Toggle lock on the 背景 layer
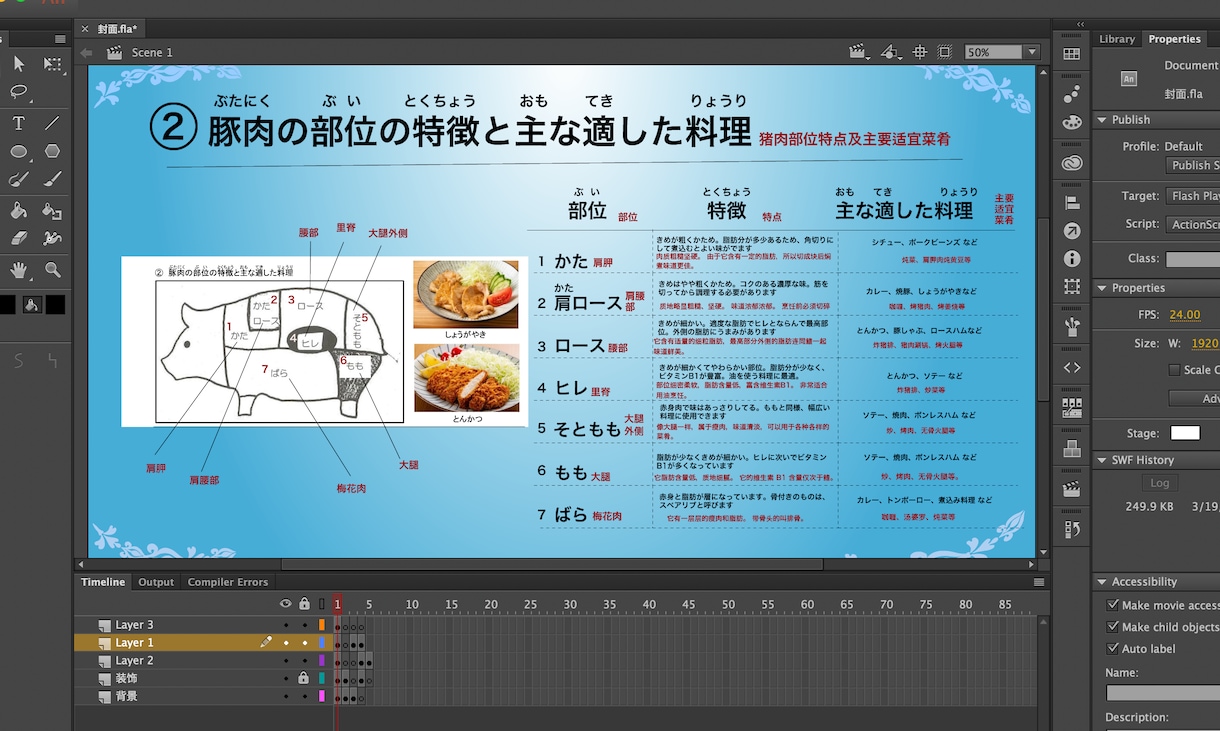Viewport: 1220px width, 731px height. pos(304,696)
